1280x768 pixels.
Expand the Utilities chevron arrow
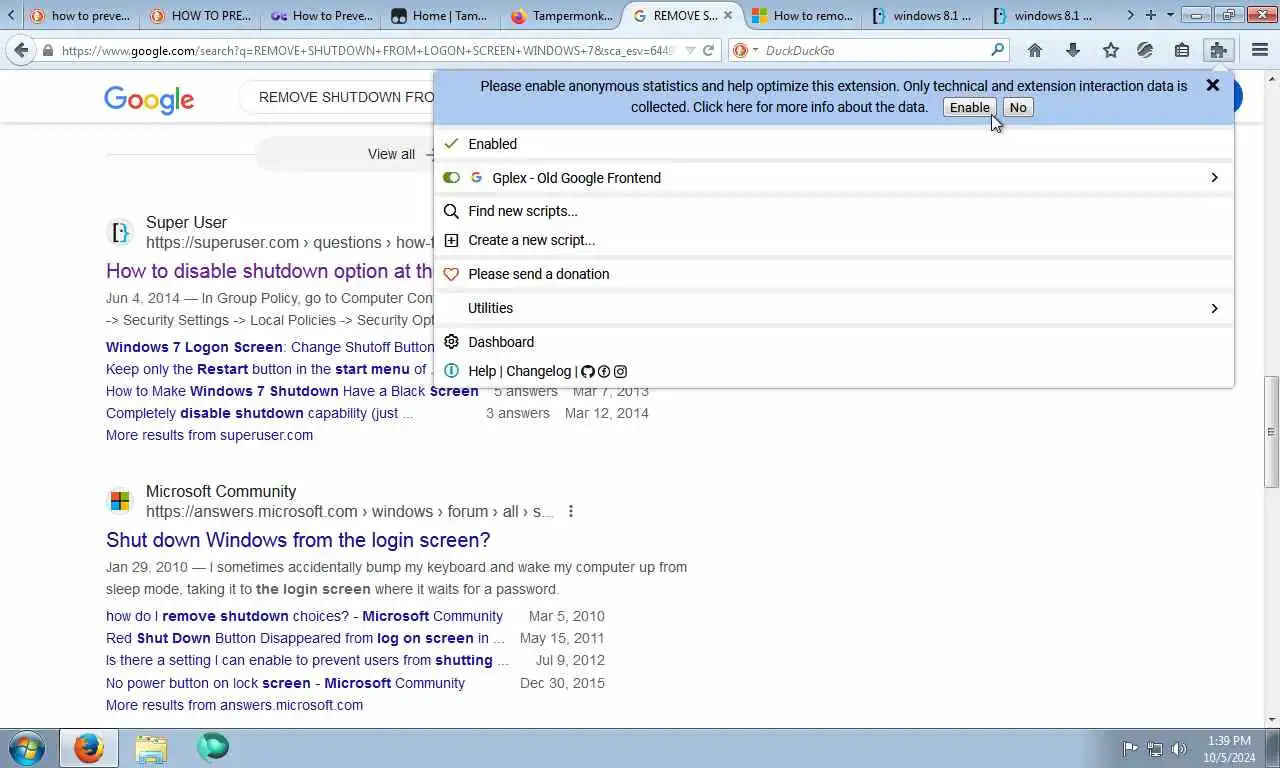pyautogui.click(x=1214, y=308)
